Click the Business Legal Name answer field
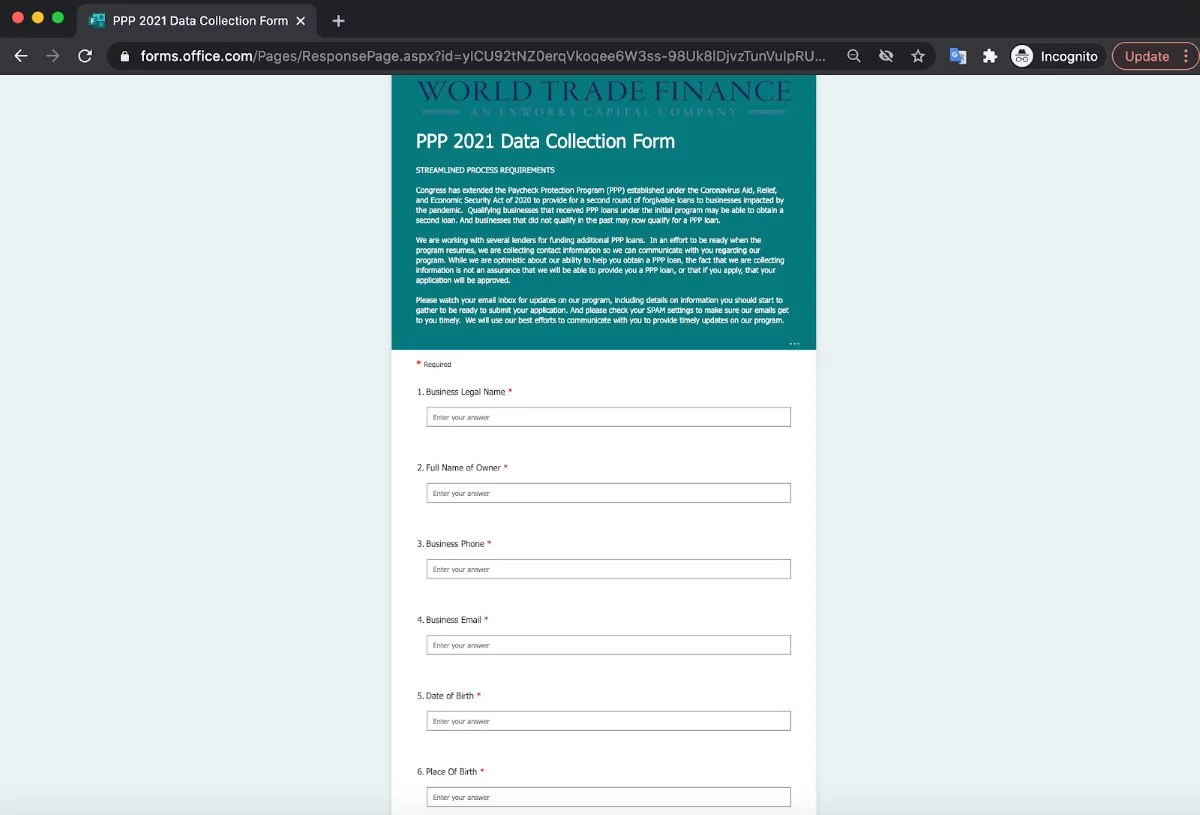This screenshot has width=1200, height=815. pyautogui.click(x=608, y=417)
